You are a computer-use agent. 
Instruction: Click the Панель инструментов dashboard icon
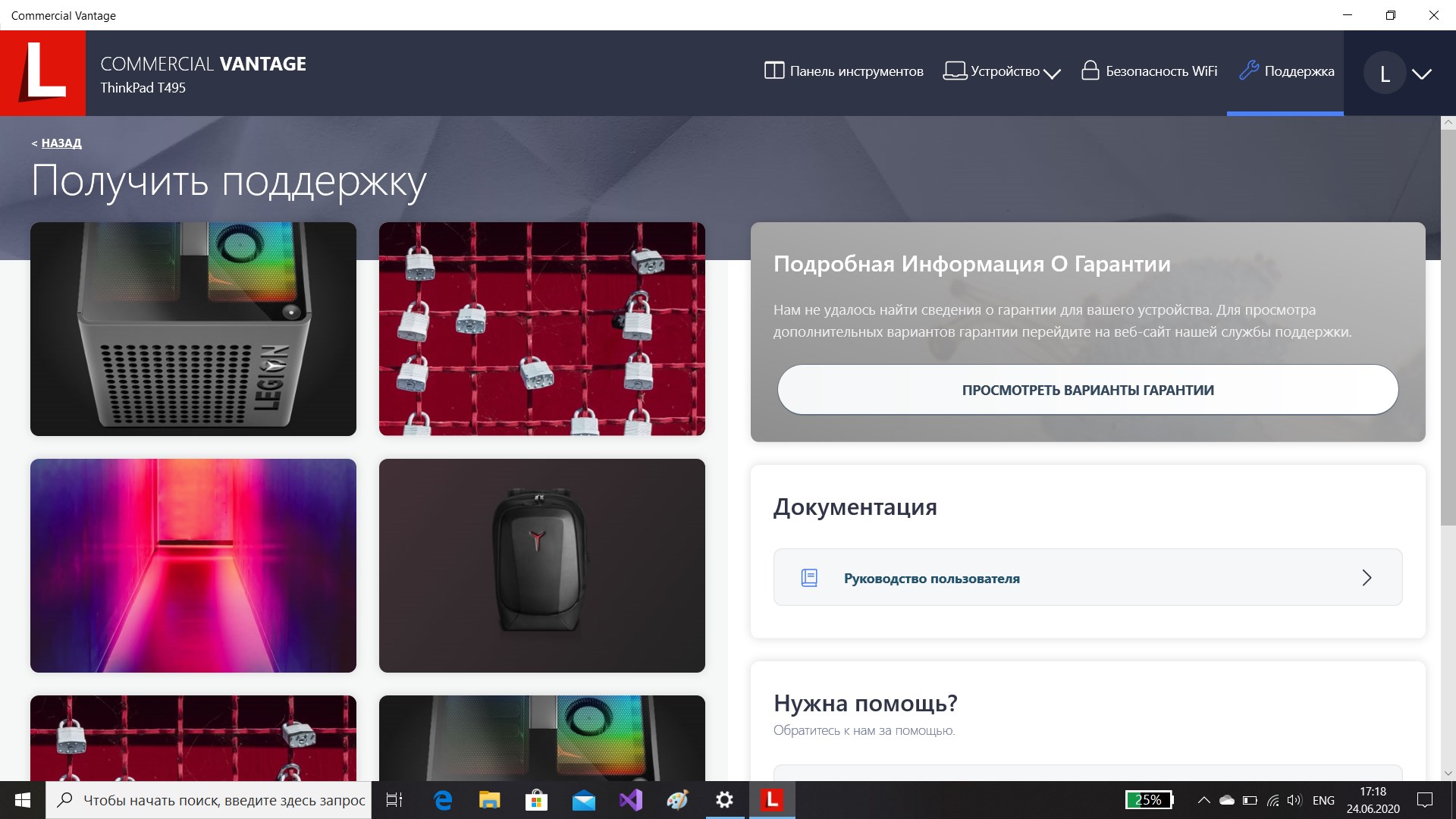tap(773, 71)
